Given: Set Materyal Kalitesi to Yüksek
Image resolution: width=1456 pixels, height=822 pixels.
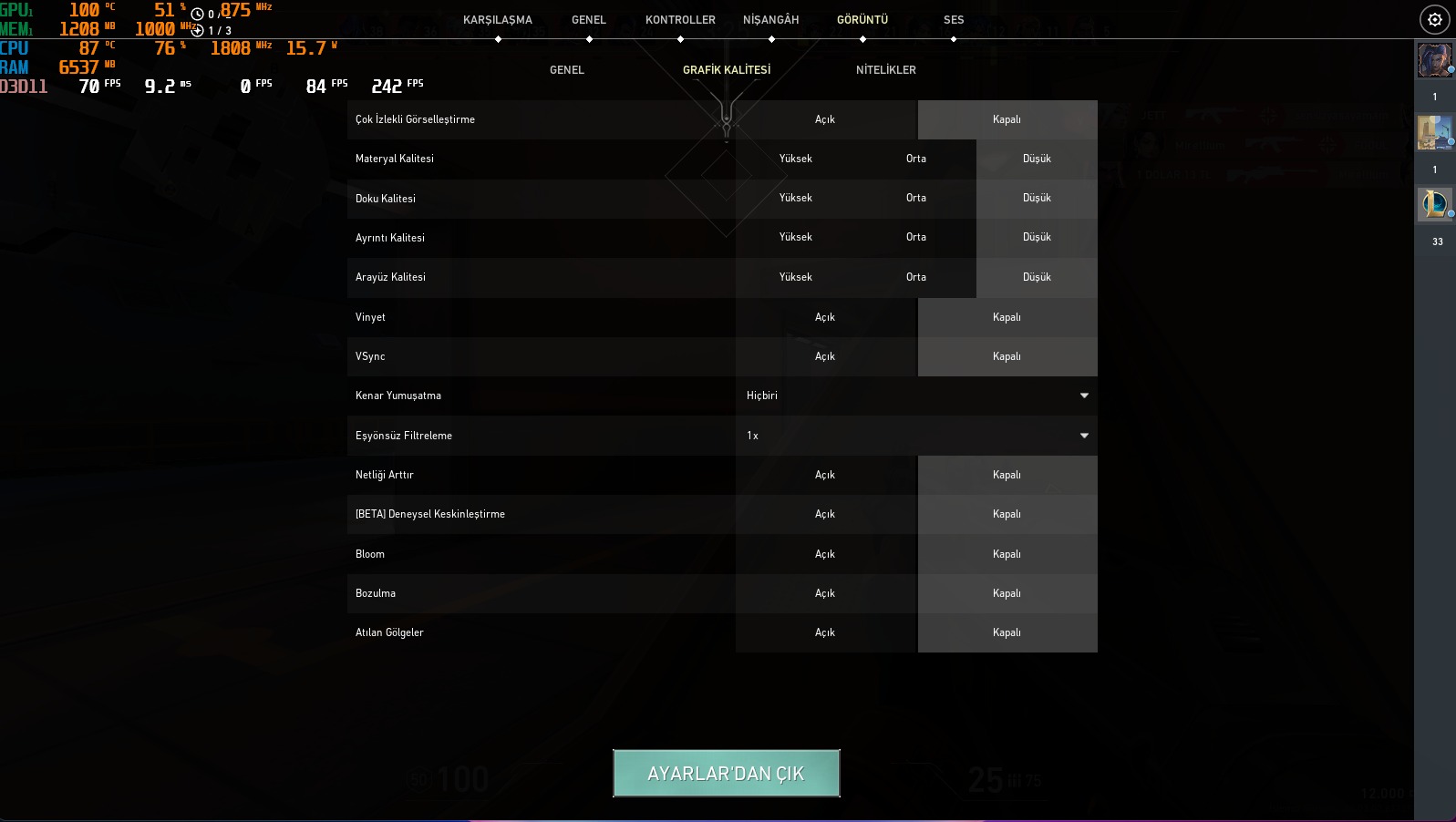Looking at the screenshot, I should pos(795,159).
